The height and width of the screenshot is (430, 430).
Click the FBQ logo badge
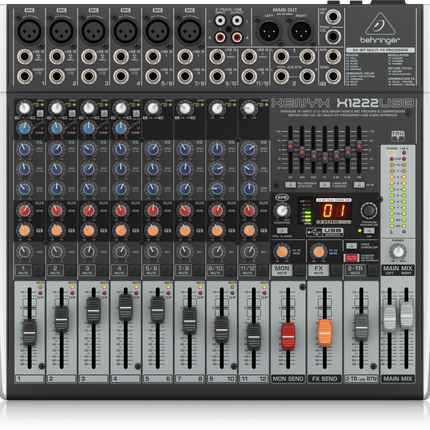pyautogui.click(x=398, y=135)
